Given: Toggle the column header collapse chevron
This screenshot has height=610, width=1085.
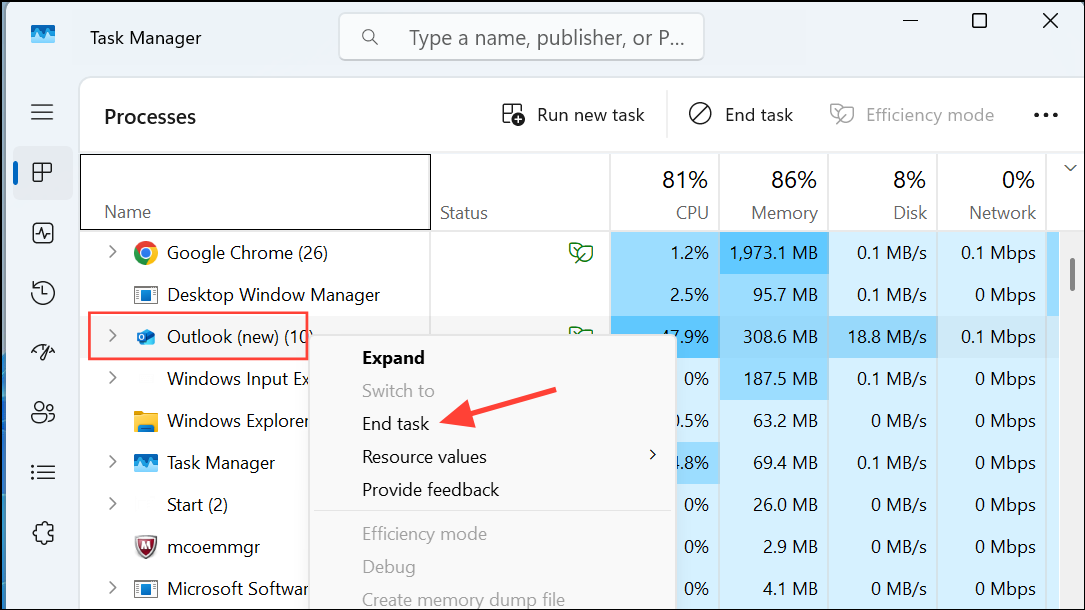Looking at the screenshot, I should coord(1070,168).
